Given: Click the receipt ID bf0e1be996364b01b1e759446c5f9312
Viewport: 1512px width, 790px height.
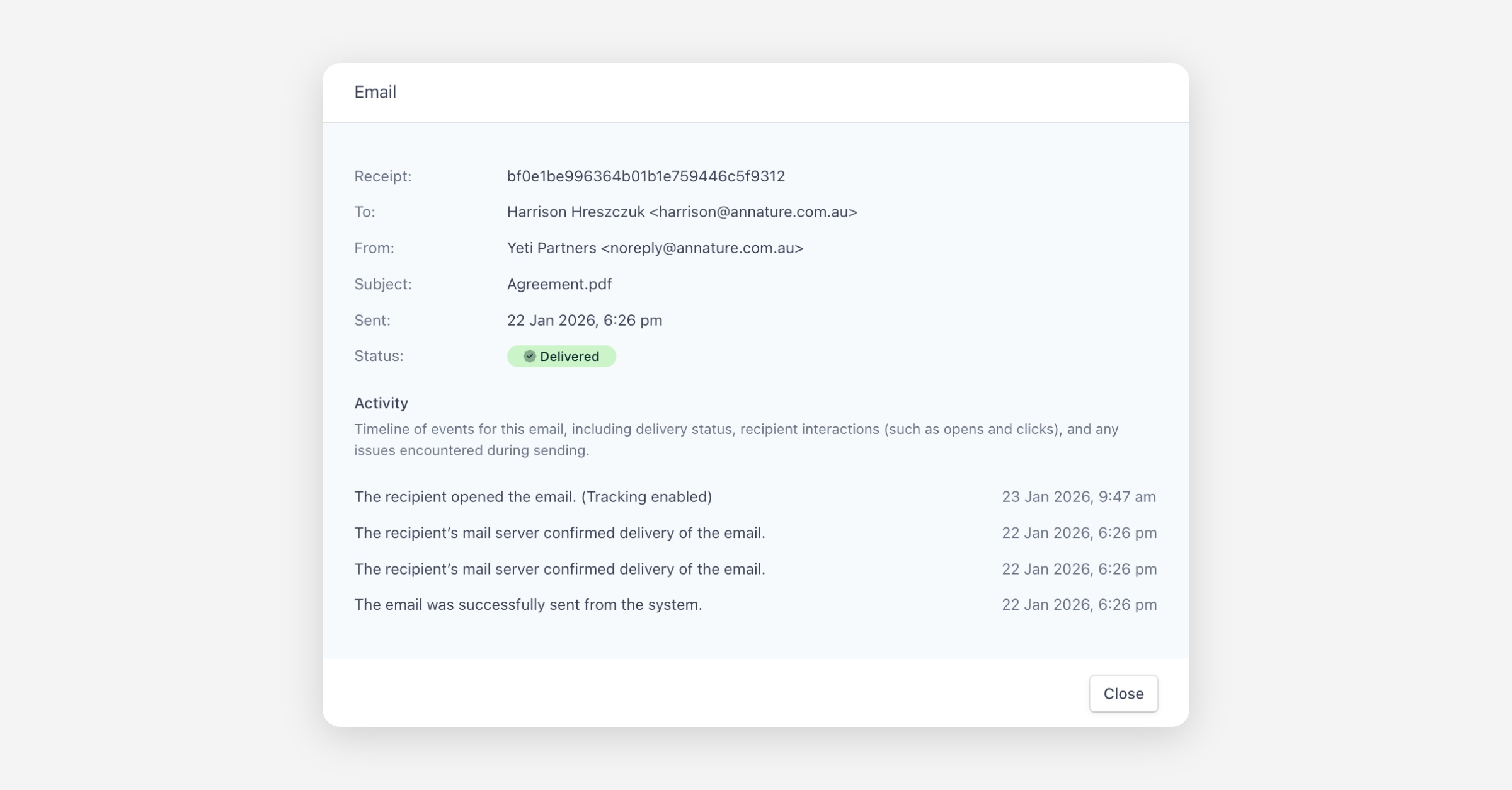Looking at the screenshot, I should pos(645,176).
